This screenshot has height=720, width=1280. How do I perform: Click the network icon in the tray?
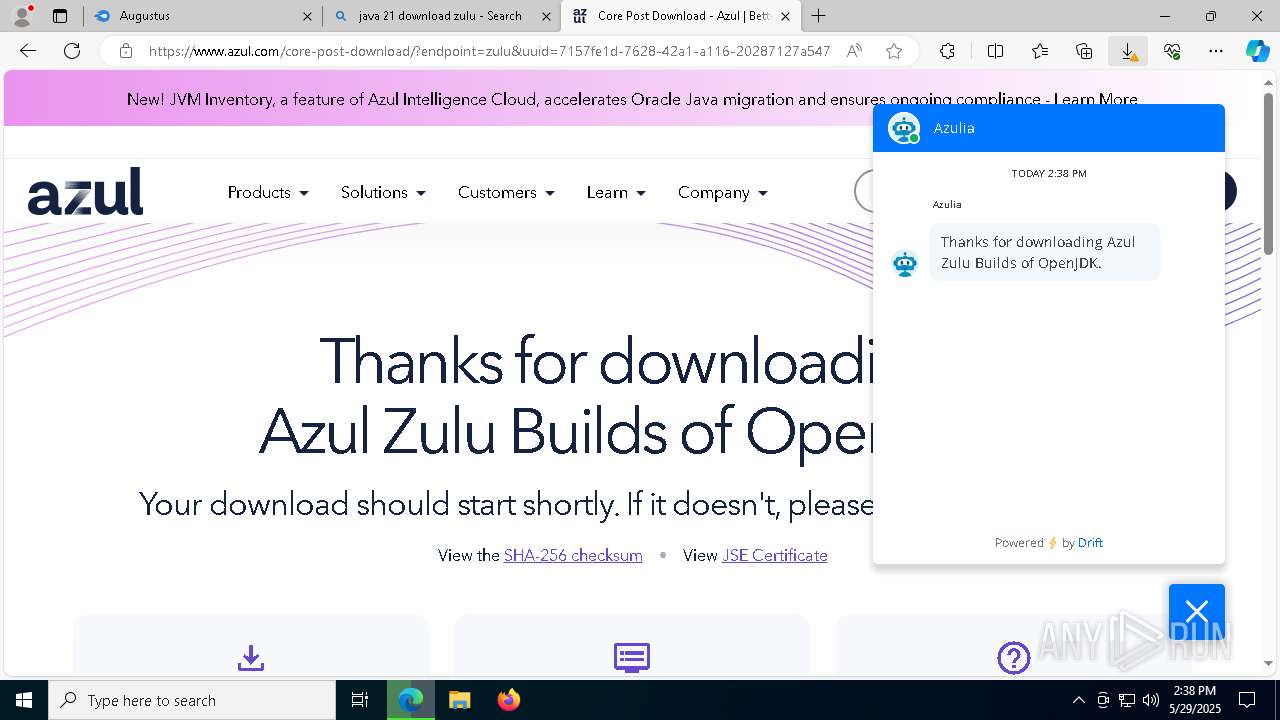(x=1127, y=700)
